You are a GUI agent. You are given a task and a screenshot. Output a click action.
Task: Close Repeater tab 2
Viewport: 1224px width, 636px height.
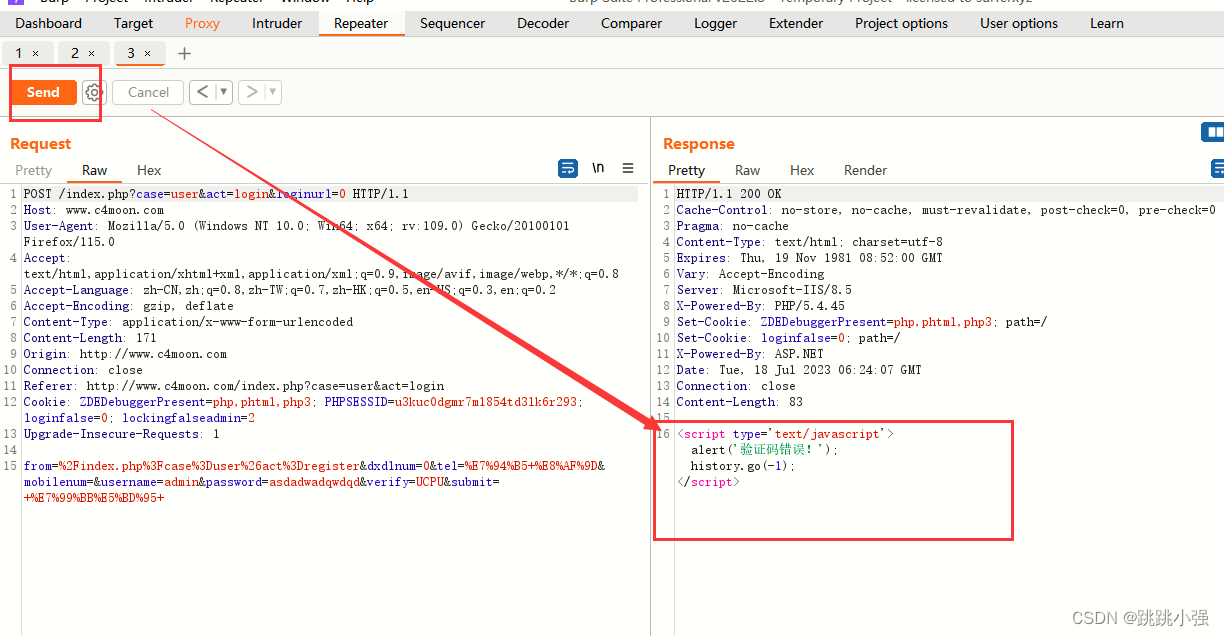[x=92, y=53]
